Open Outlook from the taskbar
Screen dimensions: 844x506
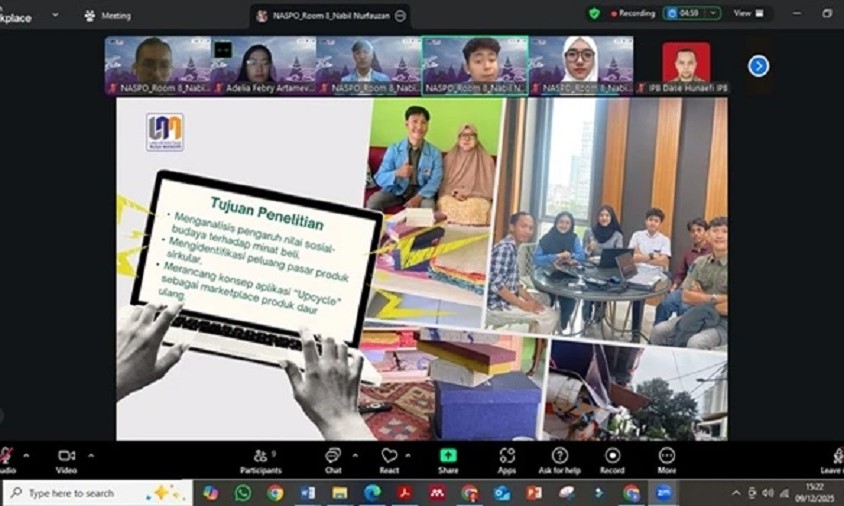(502, 493)
